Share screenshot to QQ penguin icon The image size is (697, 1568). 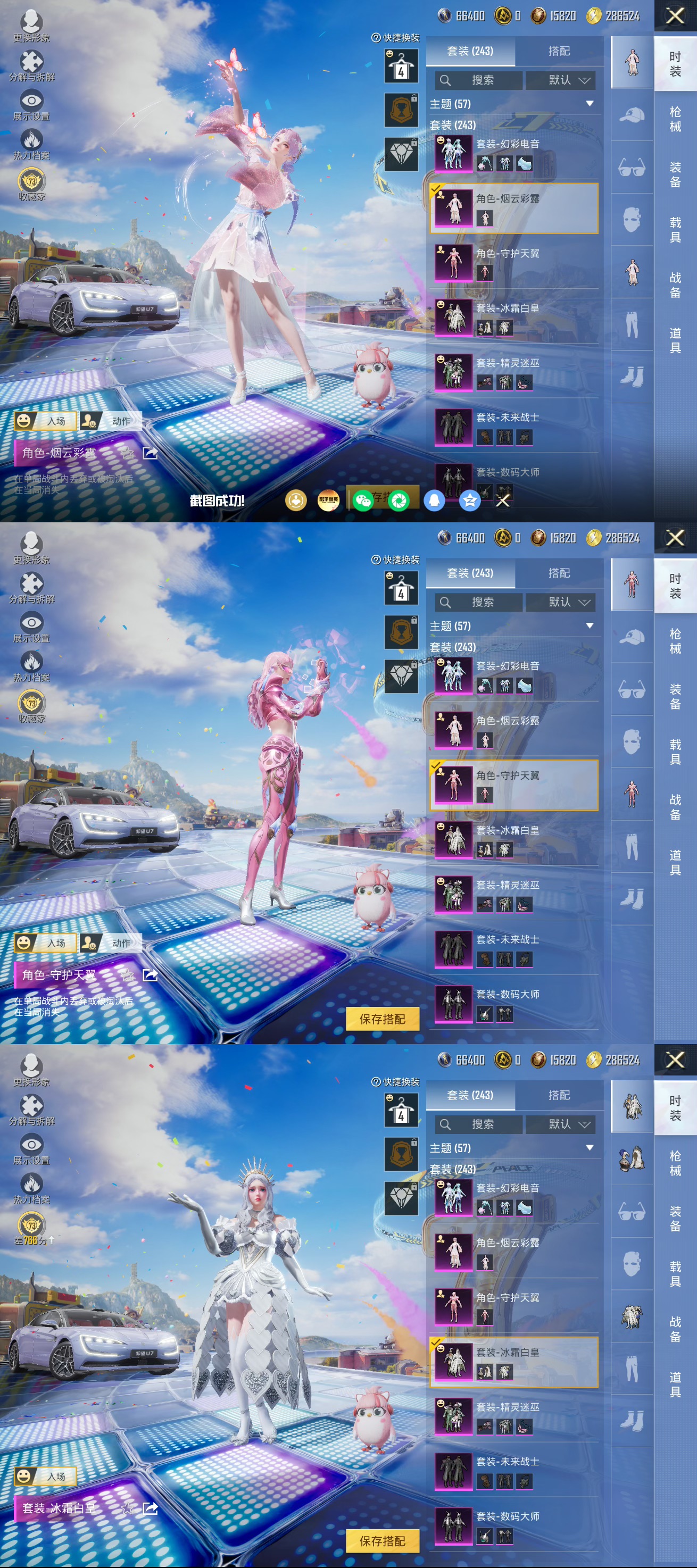(x=434, y=501)
